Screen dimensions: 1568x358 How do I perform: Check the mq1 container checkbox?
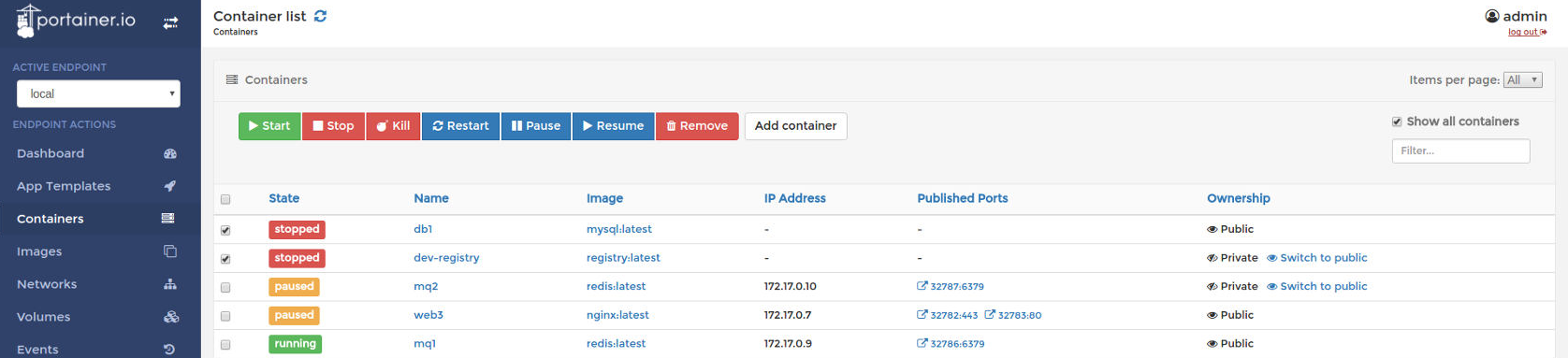click(225, 345)
